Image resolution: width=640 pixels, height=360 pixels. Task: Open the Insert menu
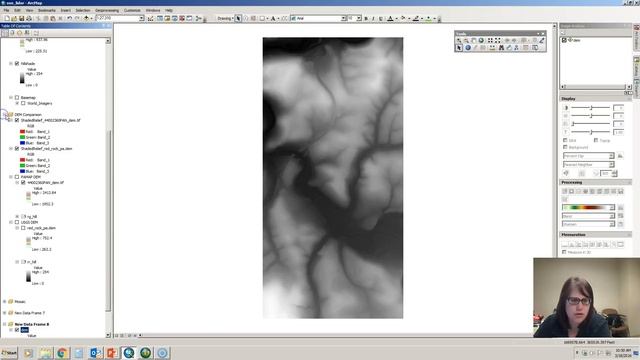pos(65,10)
